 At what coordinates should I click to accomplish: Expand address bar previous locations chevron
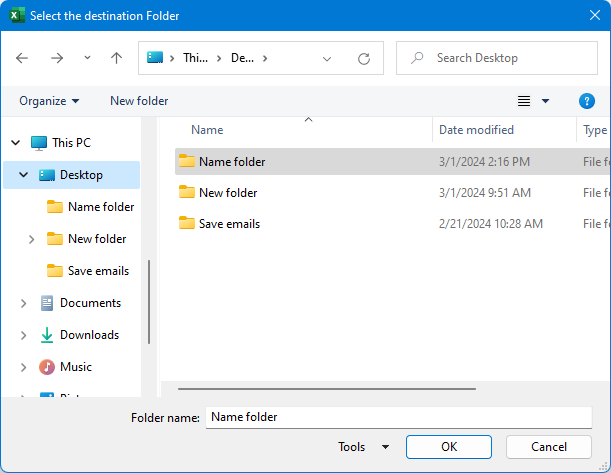click(x=327, y=58)
